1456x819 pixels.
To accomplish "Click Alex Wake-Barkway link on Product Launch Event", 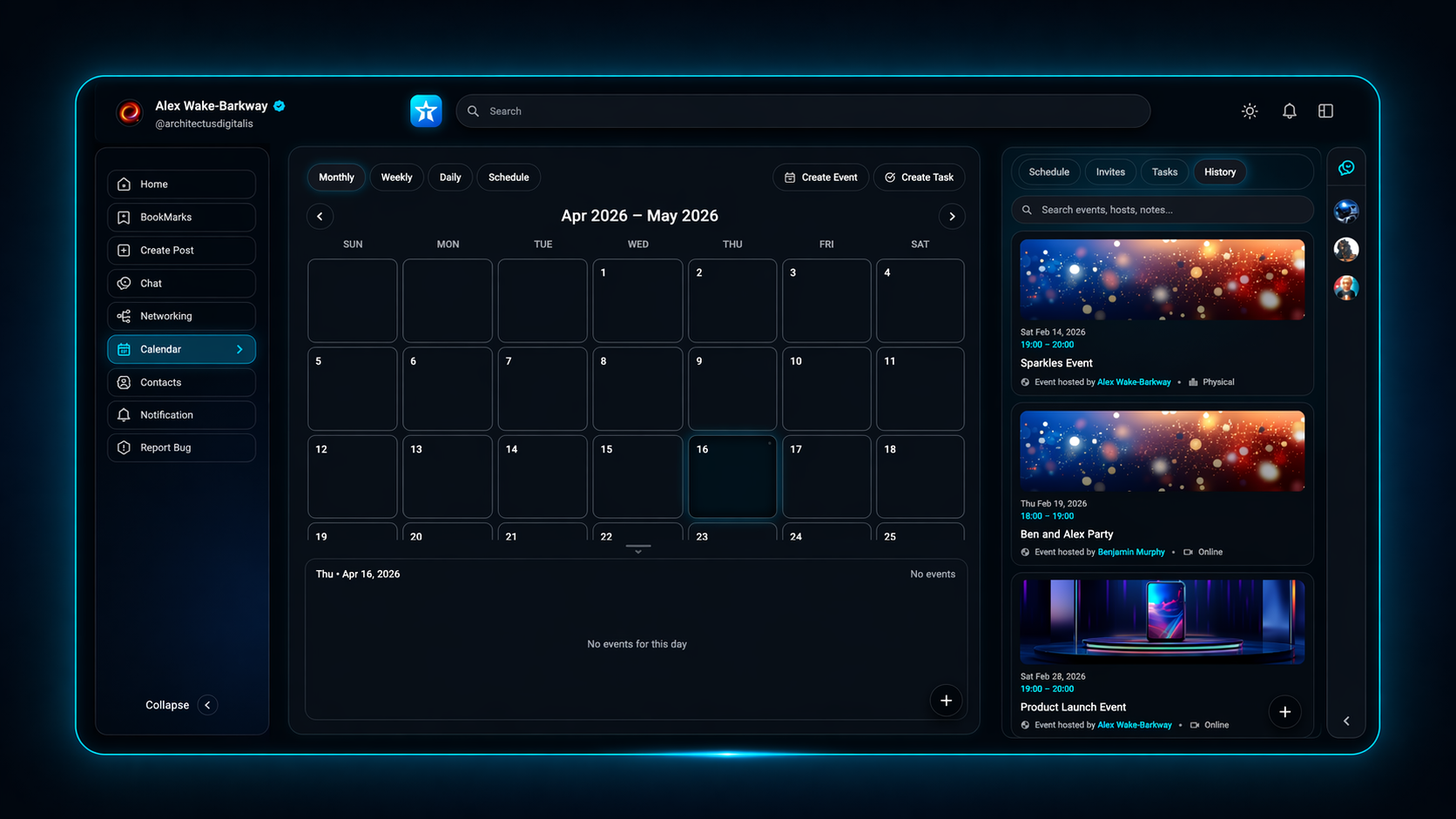I will (1135, 725).
